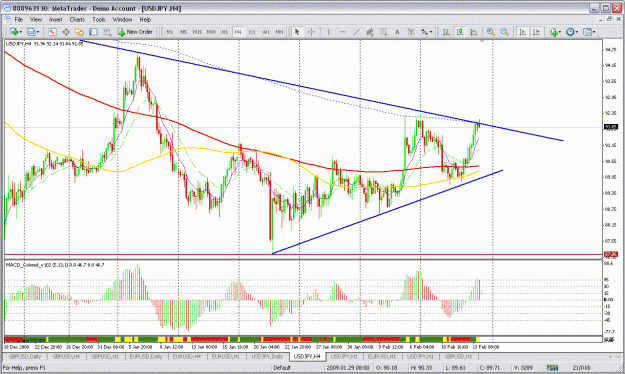The image size is (625, 374).
Task: Switch to EURUSD,H4 chart tab
Action: coord(187,356)
